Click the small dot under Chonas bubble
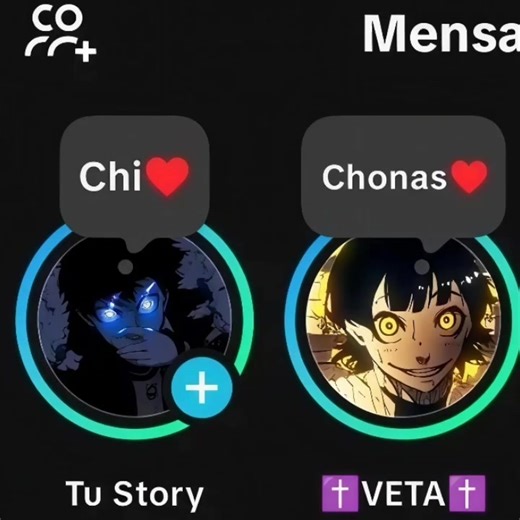The height and width of the screenshot is (520, 520). tap(422, 267)
